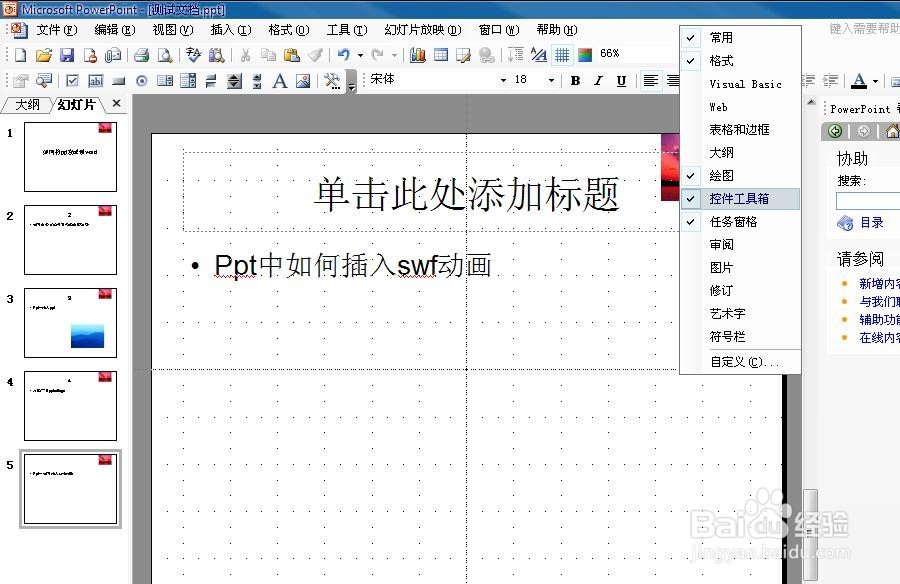The image size is (900, 584).
Task: Select slide 3 thumbnail in the slide panel
Action: [69, 322]
